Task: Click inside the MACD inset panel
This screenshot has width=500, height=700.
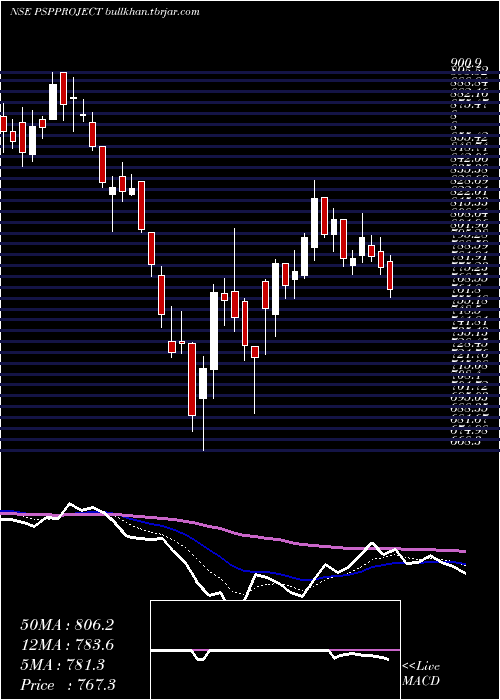Action: point(275,650)
